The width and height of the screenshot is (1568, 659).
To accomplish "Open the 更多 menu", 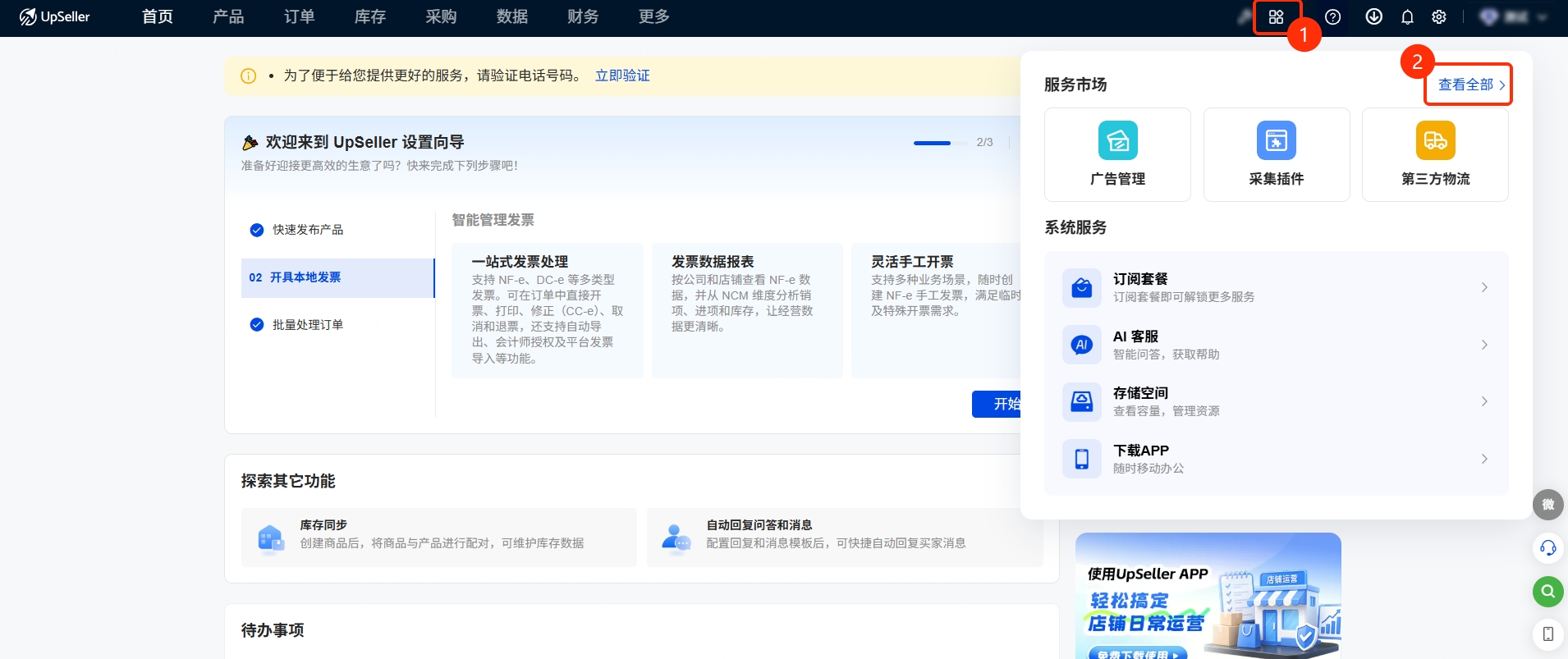I will tap(654, 17).
